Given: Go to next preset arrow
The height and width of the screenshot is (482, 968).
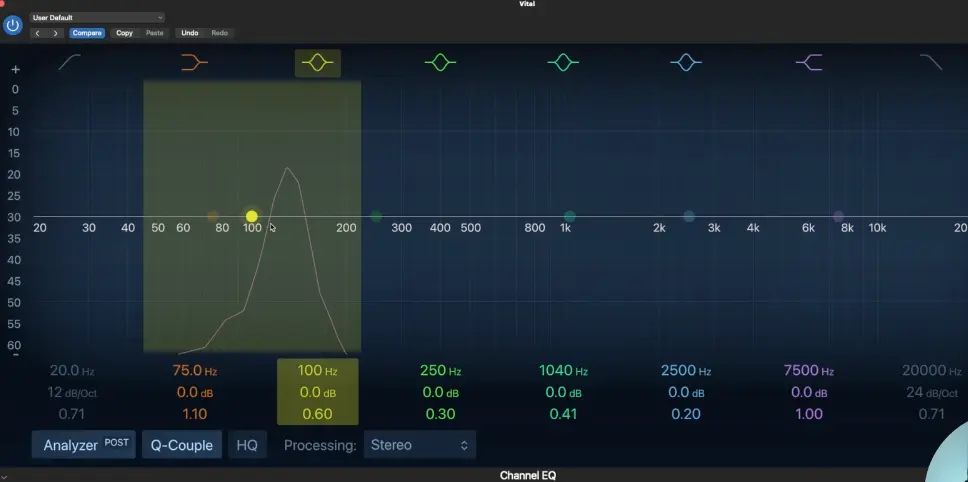Looking at the screenshot, I should tap(56, 33).
